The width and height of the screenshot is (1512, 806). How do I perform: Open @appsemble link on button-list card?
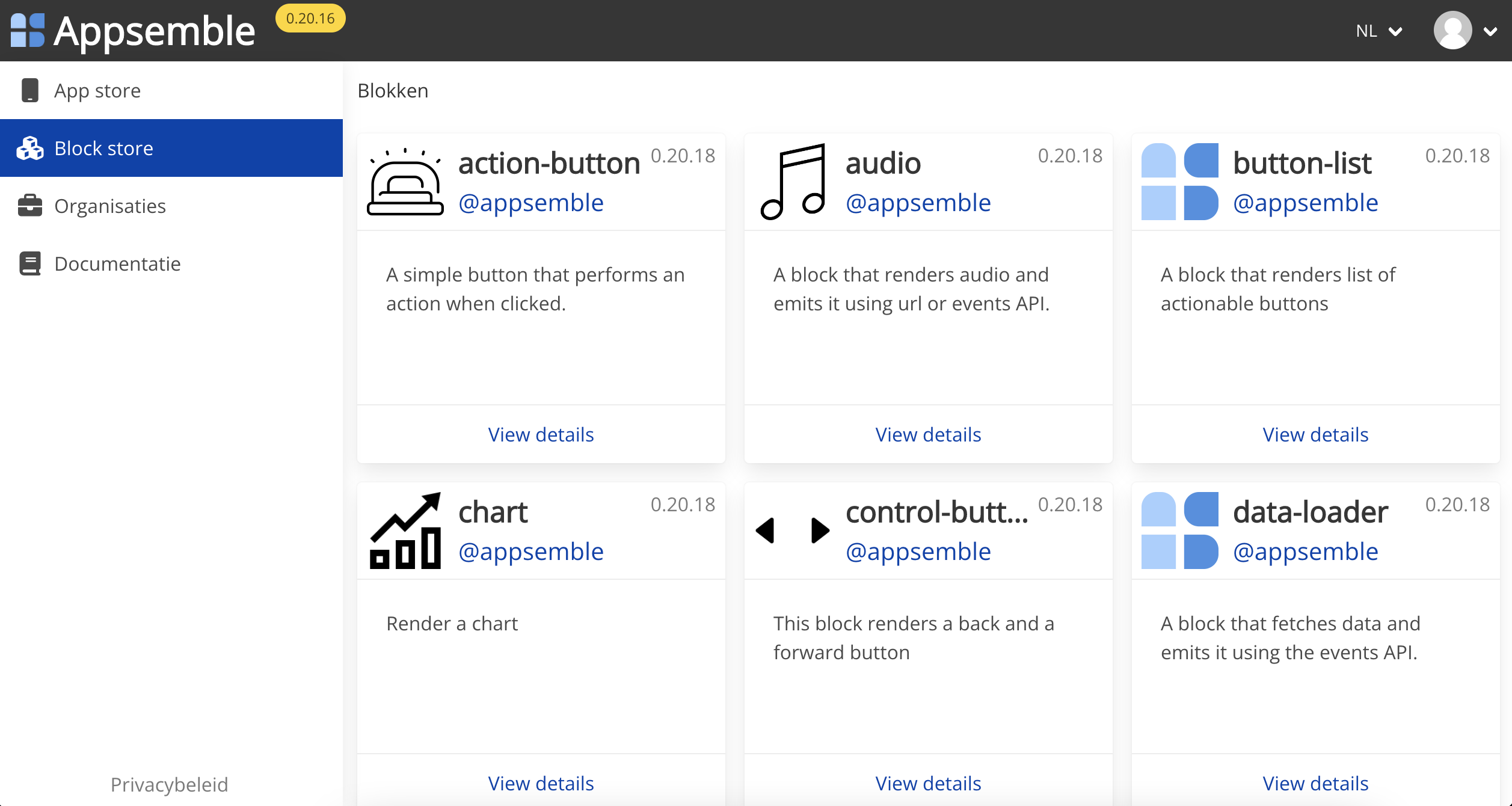click(x=1306, y=203)
